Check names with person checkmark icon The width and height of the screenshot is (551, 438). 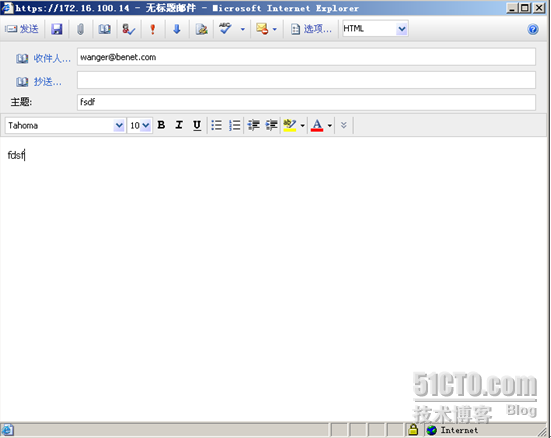(128, 29)
